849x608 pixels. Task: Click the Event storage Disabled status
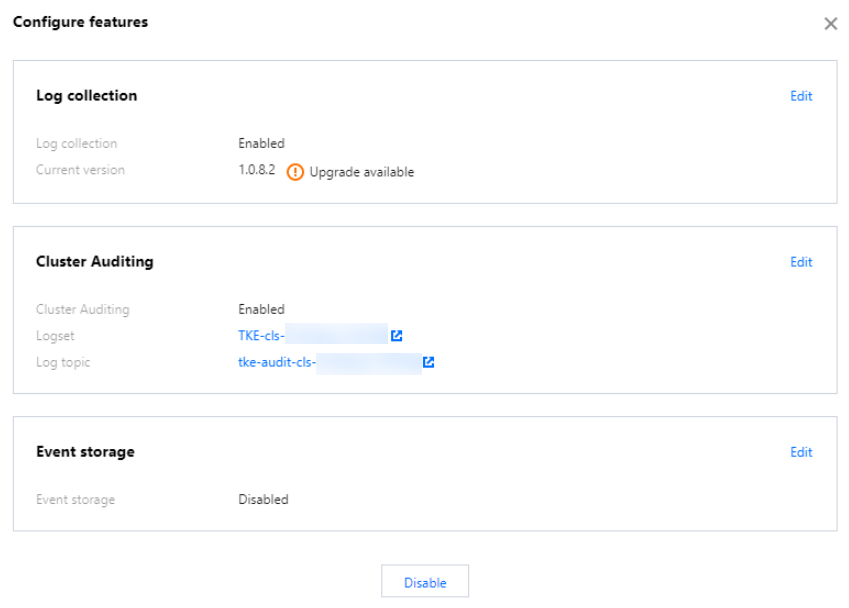click(263, 499)
